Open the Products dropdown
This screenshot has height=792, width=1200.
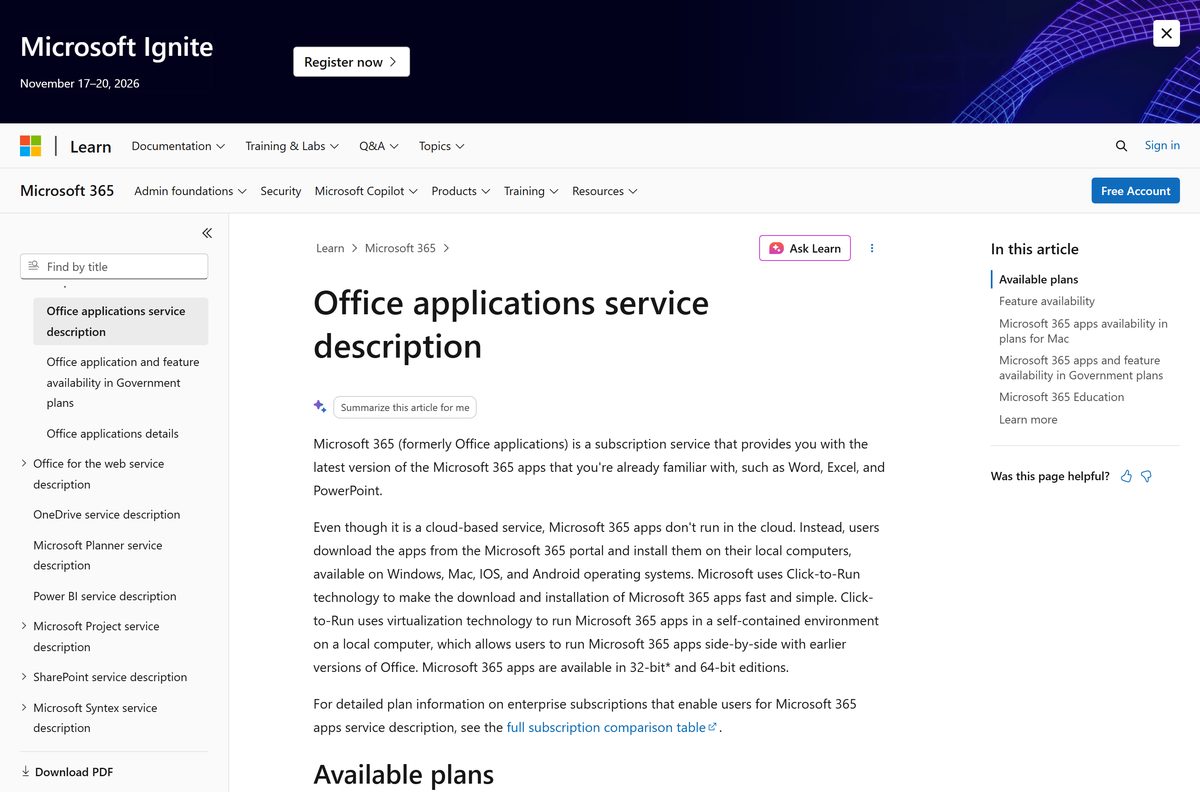(x=461, y=191)
